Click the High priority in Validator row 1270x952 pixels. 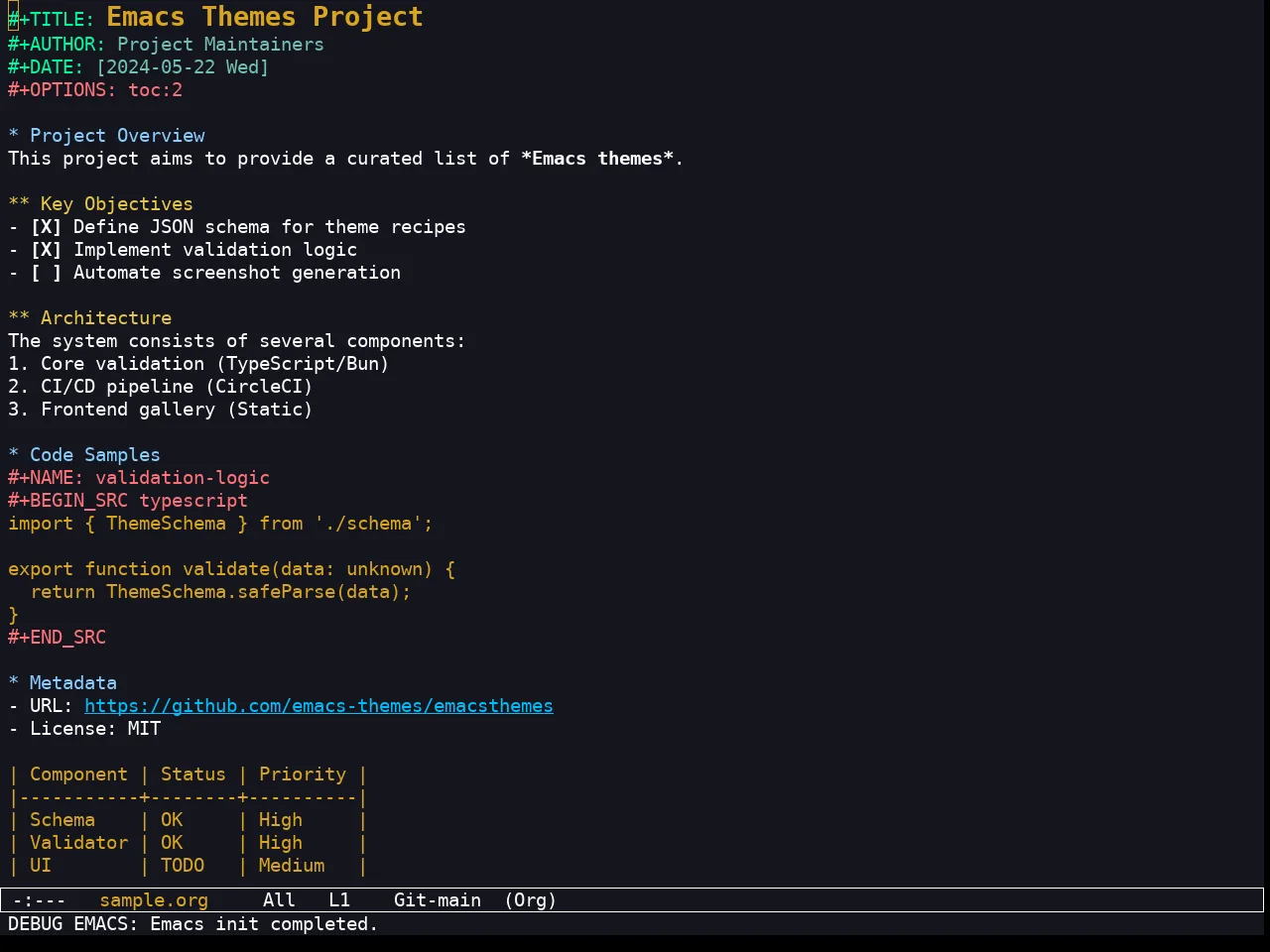click(281, 843)
